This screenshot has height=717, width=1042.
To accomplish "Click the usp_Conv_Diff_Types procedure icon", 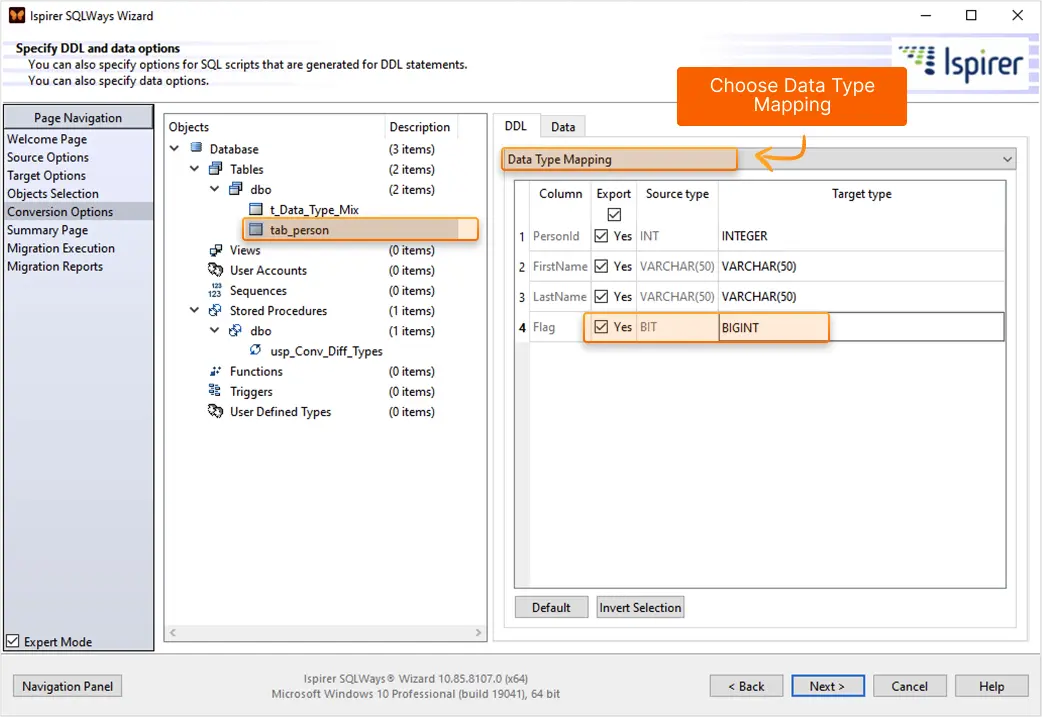I will 255,350.
